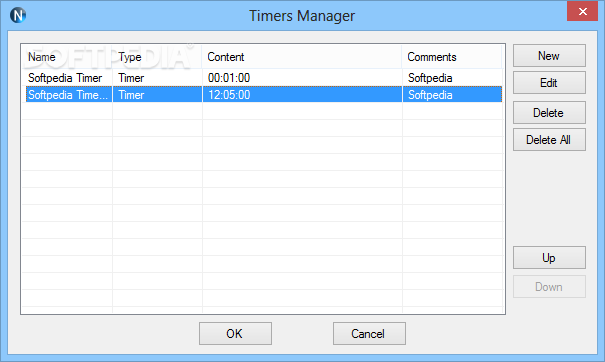Sort by the Name column header
This screenshot has width=605, height=362.
click(67, 57)
